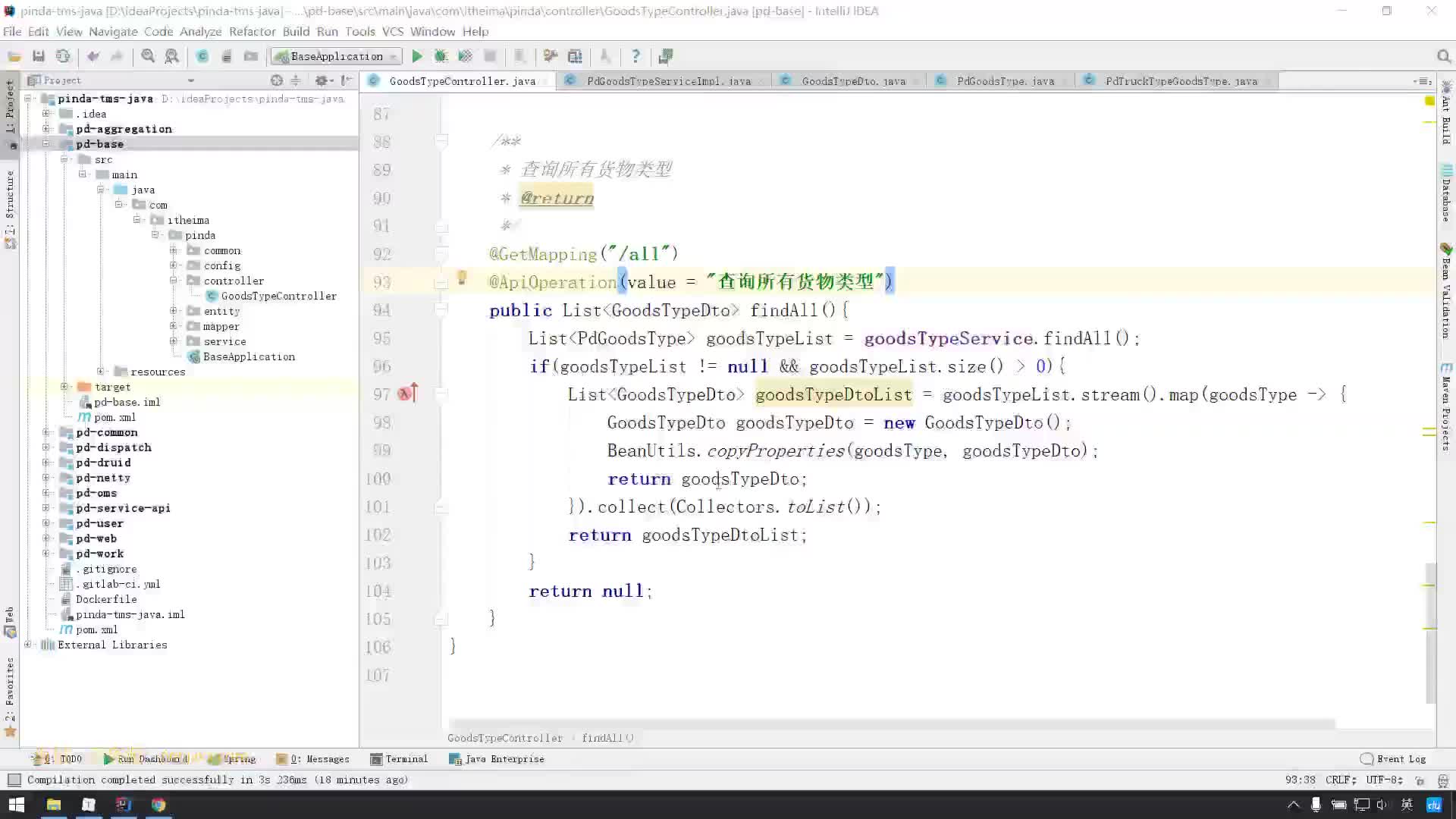
Task: Click the Hector inspector icon in status bar
Action: click(1442, 780)
